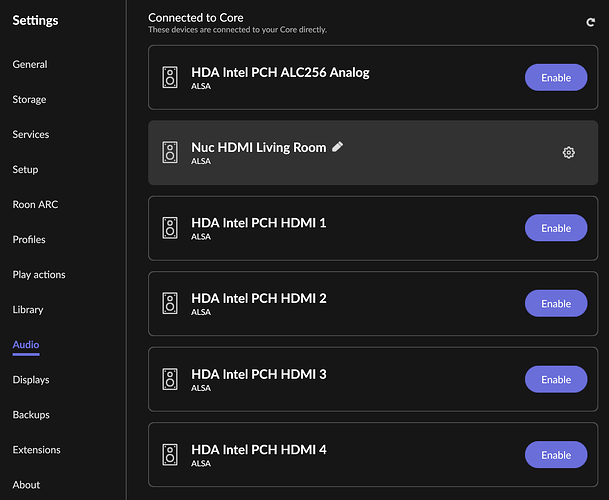Image resolution: width=609 pixels, height=500 pixels.
Task: Open Roon ARC settings
Action: (37, 204)
